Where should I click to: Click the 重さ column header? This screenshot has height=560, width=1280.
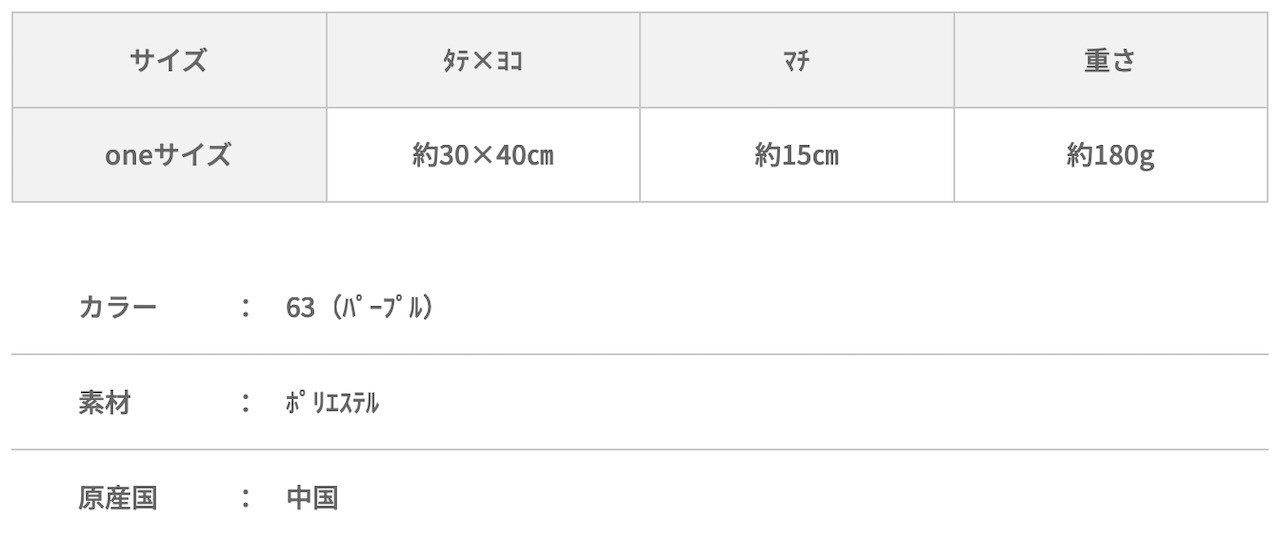click(x=1110, y=61)
